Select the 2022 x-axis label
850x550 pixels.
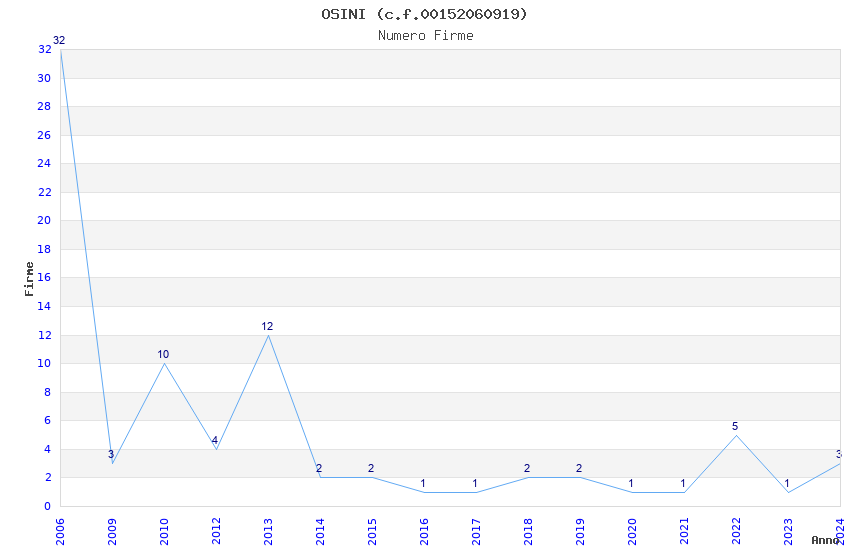click(x=737, y=532)
